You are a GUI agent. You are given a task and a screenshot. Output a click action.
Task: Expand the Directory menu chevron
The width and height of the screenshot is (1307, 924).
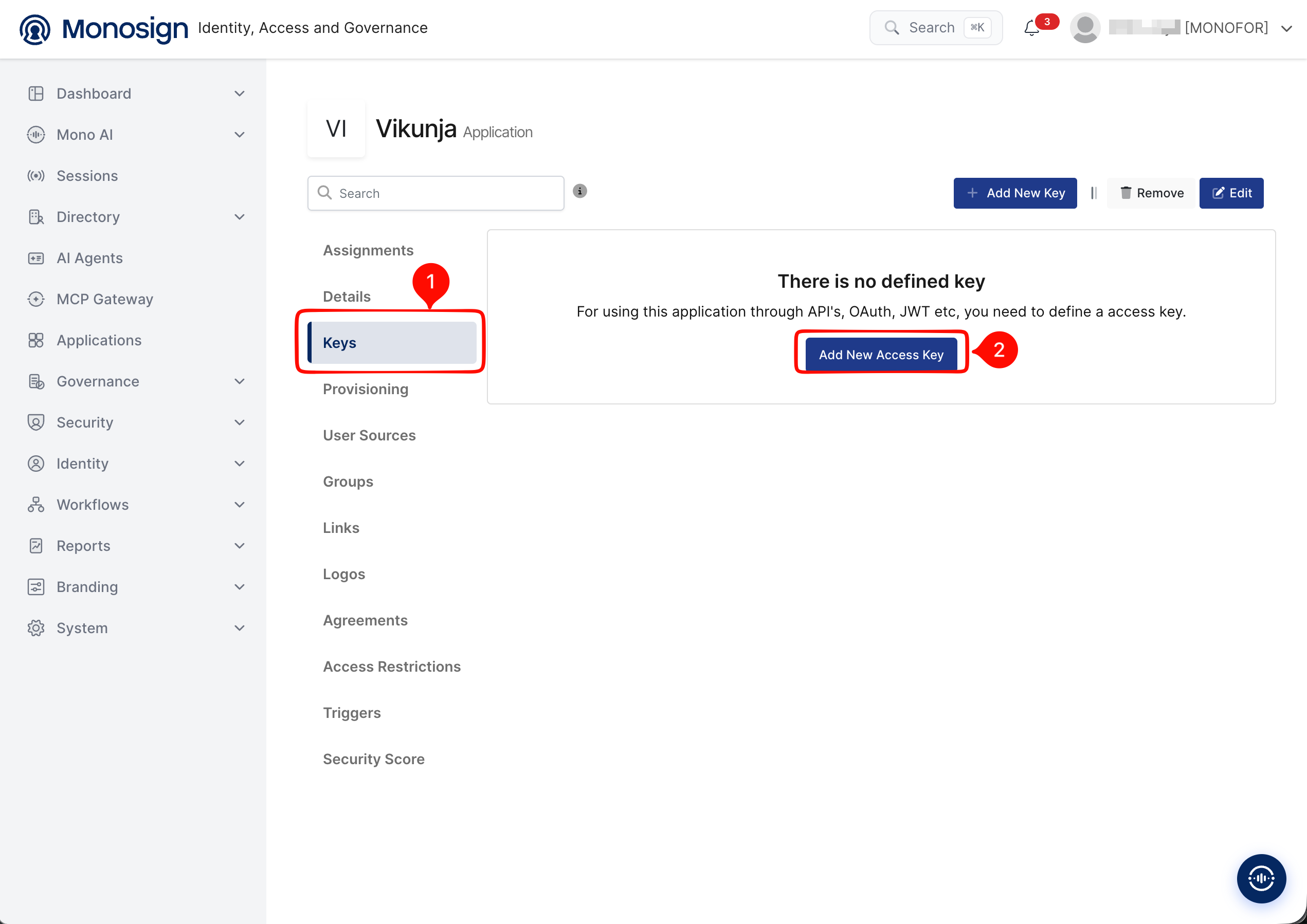coord(240,217)
